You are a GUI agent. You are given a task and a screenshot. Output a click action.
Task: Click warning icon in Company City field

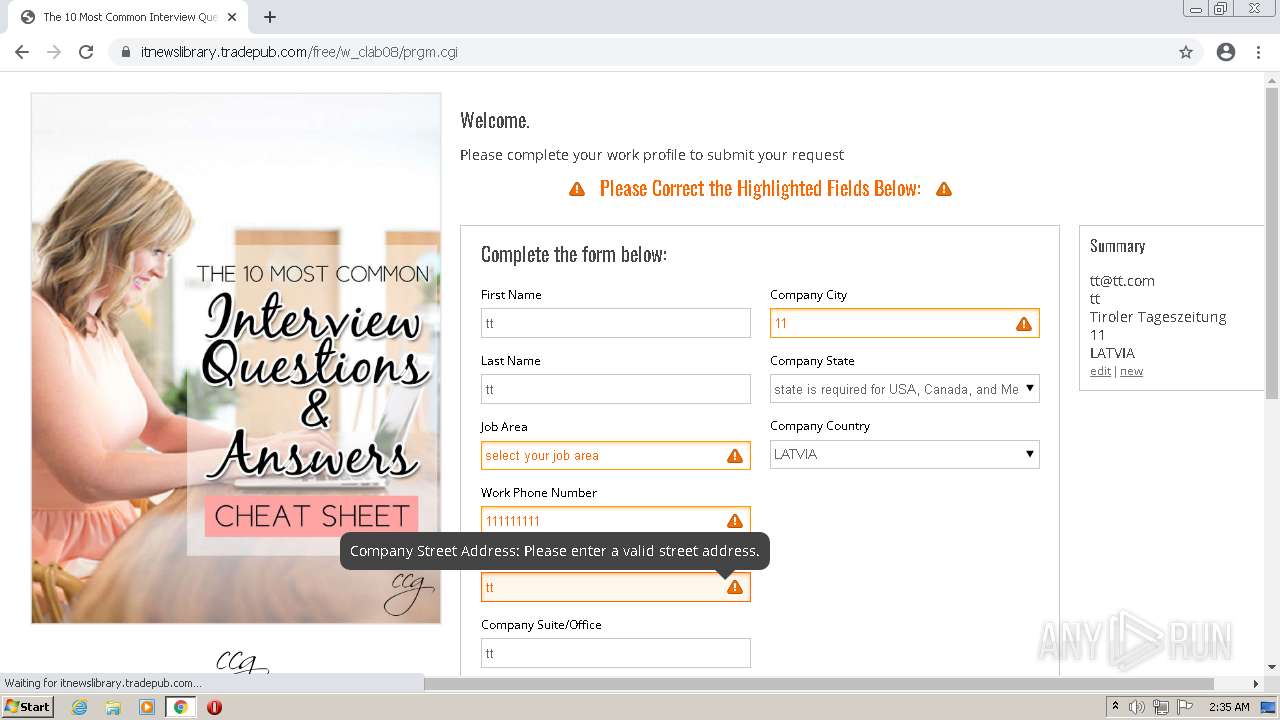[1024, 324]
